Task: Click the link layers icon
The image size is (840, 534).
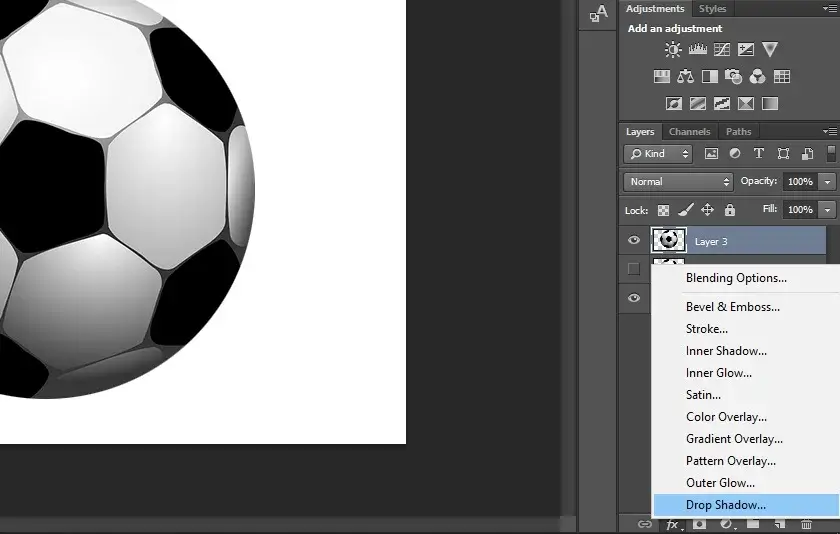Action: [645, 524]
